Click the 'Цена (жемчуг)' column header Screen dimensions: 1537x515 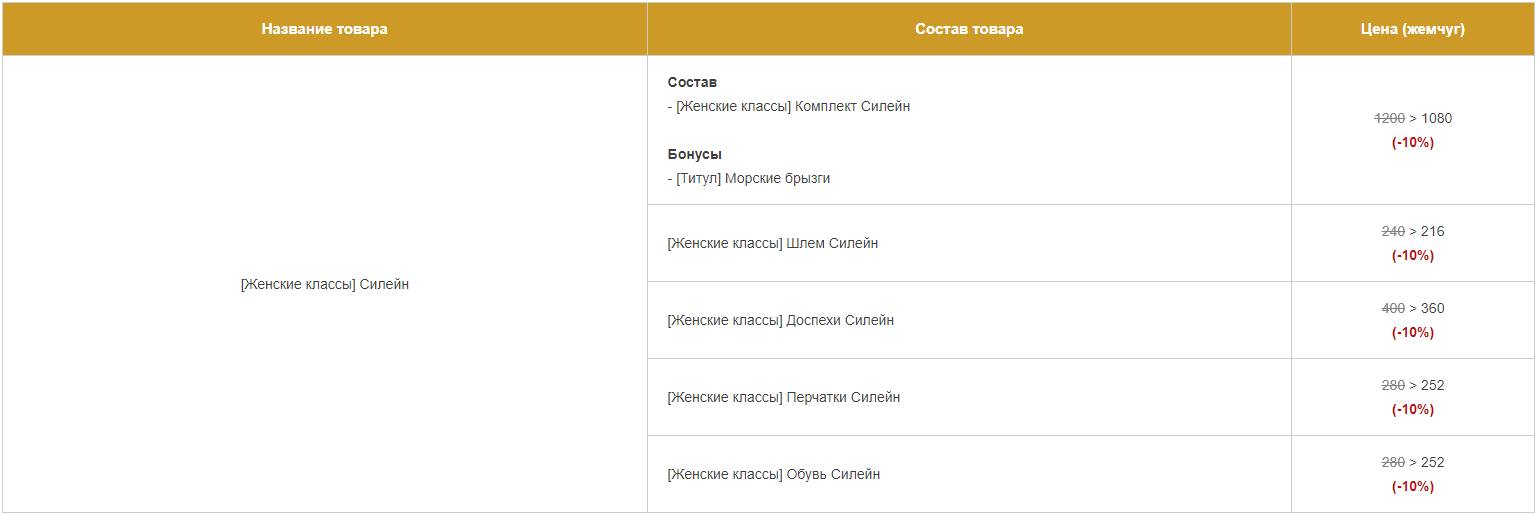click(x=1413, y=29)
